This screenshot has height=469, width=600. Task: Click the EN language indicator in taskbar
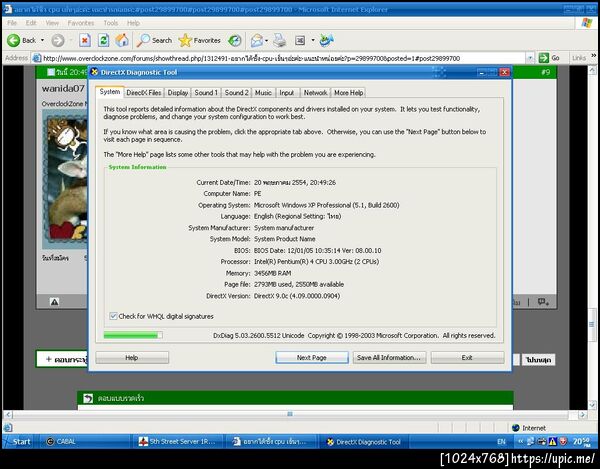click(501, 441)
